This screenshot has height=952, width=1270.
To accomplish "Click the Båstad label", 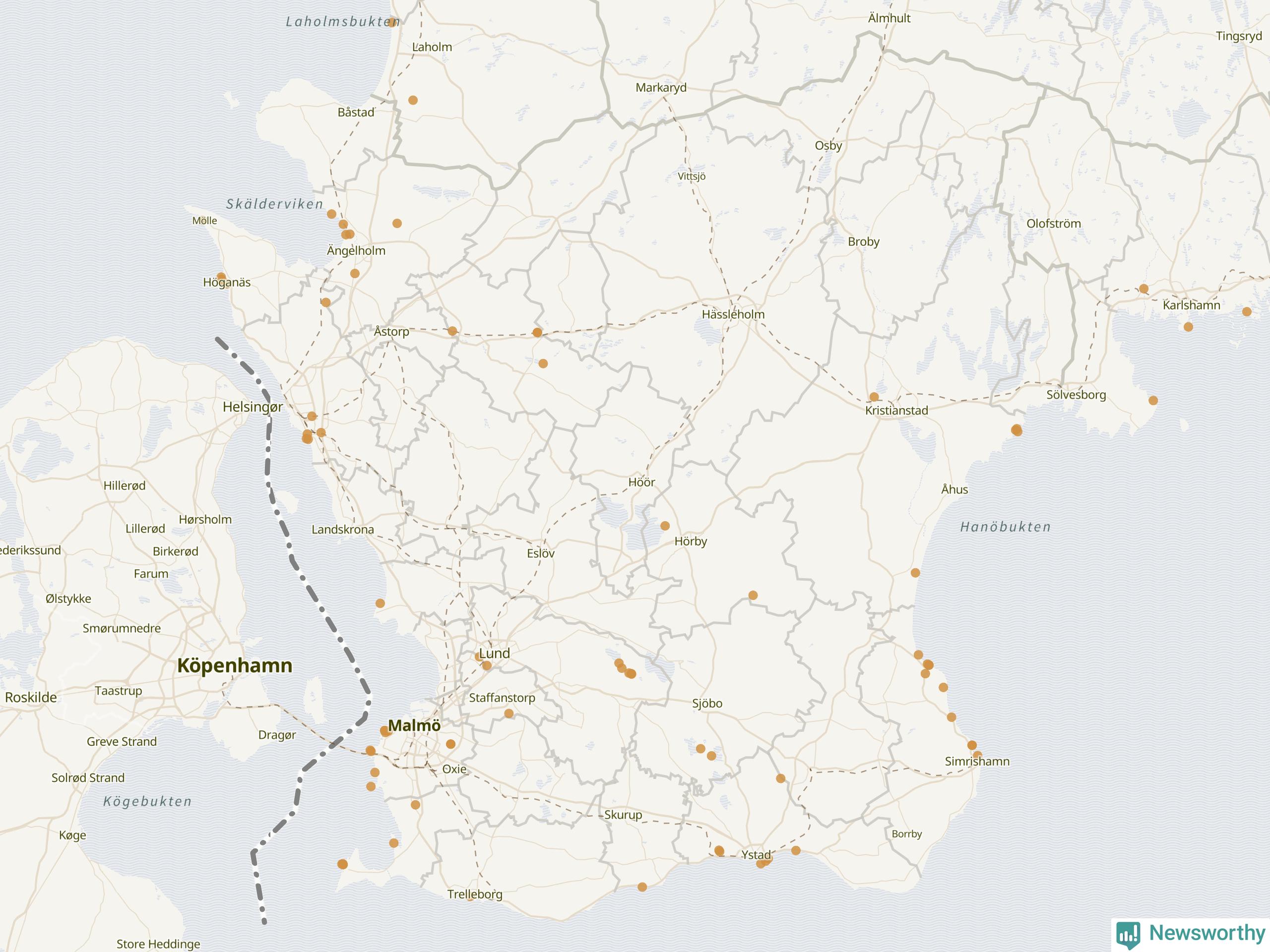I will pyautogui.click(x=356, y=113).
